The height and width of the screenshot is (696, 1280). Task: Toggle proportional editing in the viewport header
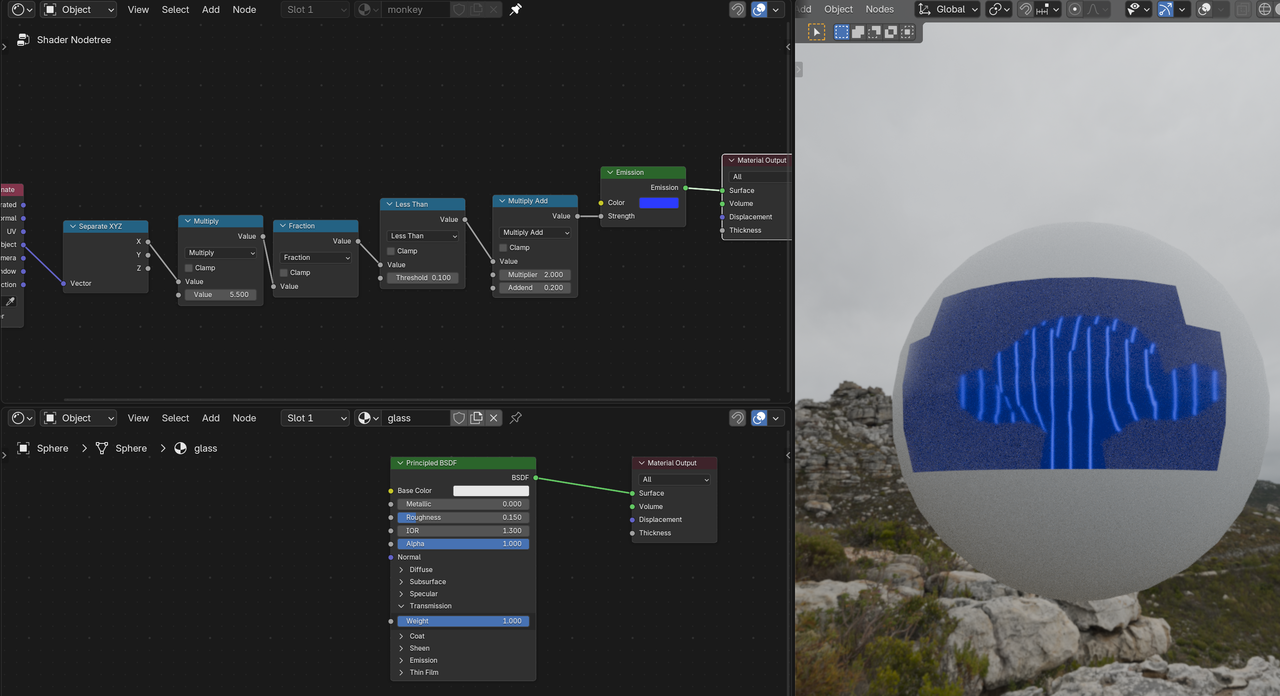coord(1075,9)
